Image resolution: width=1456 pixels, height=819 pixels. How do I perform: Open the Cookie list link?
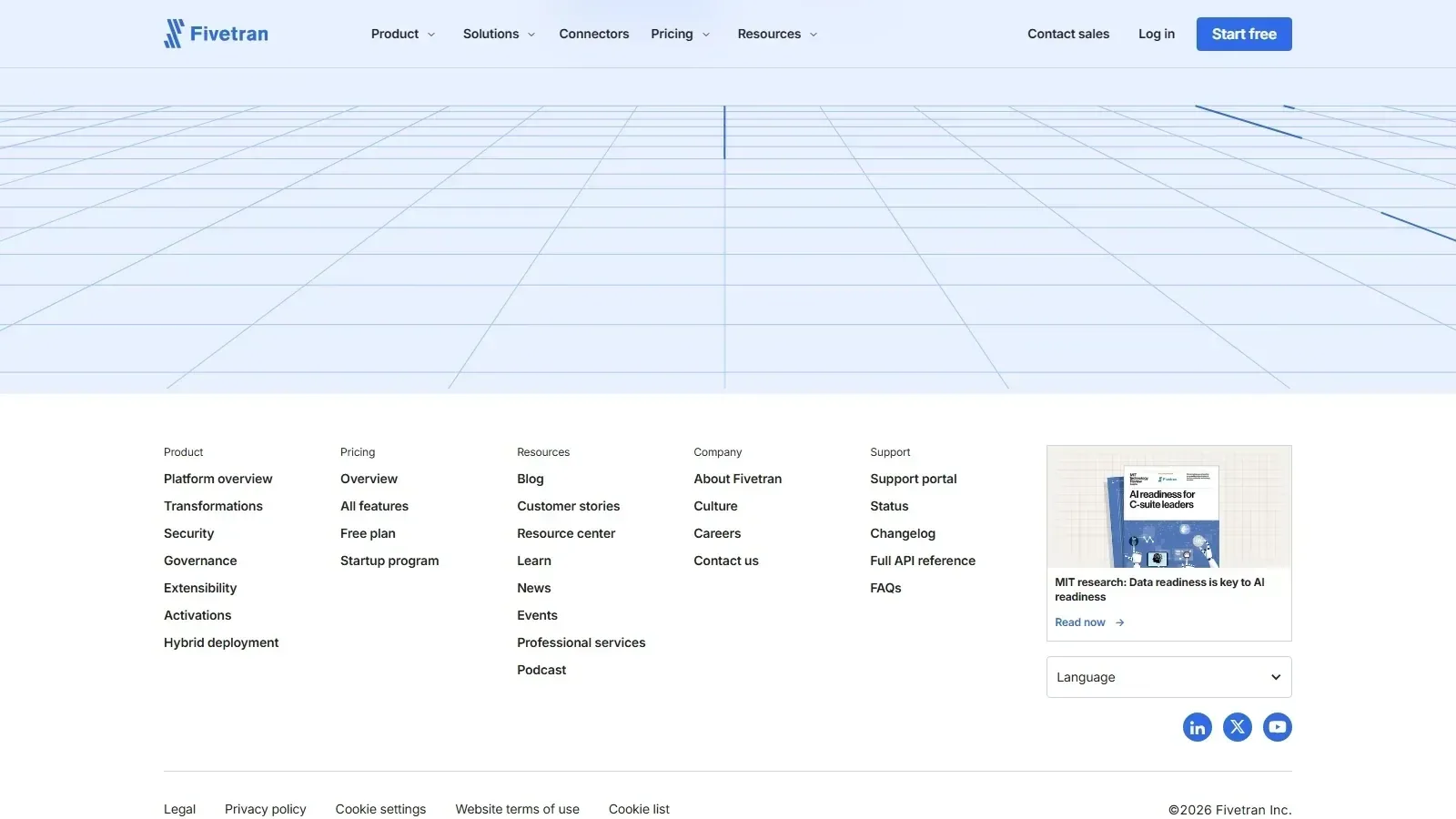[x=639, y=809]
